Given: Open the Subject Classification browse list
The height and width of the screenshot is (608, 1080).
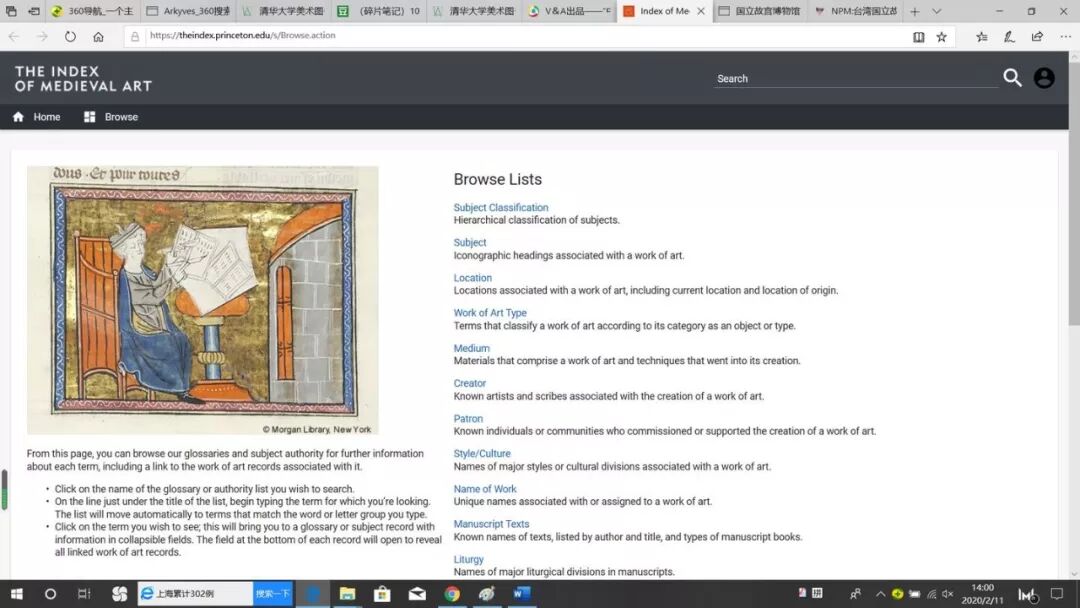Looking at the screenshot, I should 501,207.
